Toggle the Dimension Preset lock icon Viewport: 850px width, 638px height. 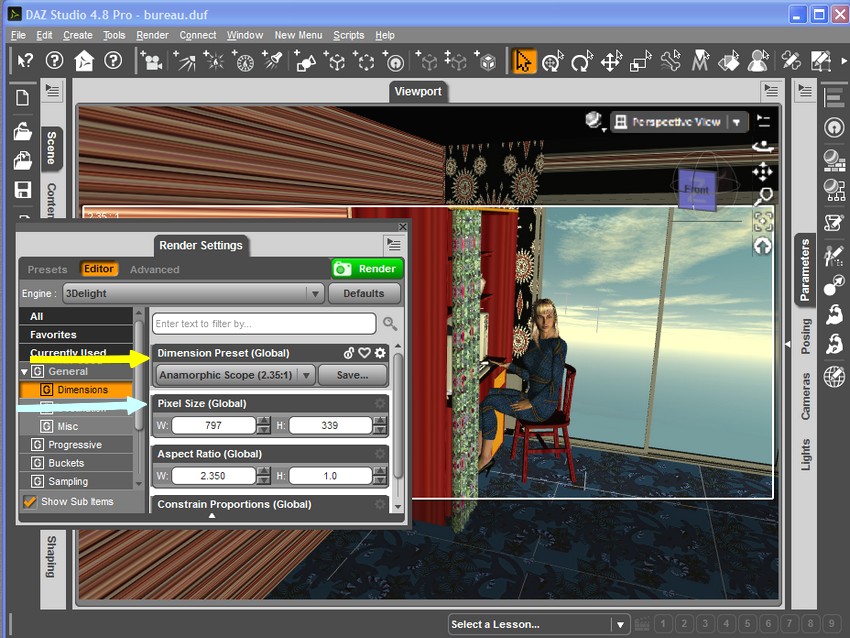click(x=349, y=353)
